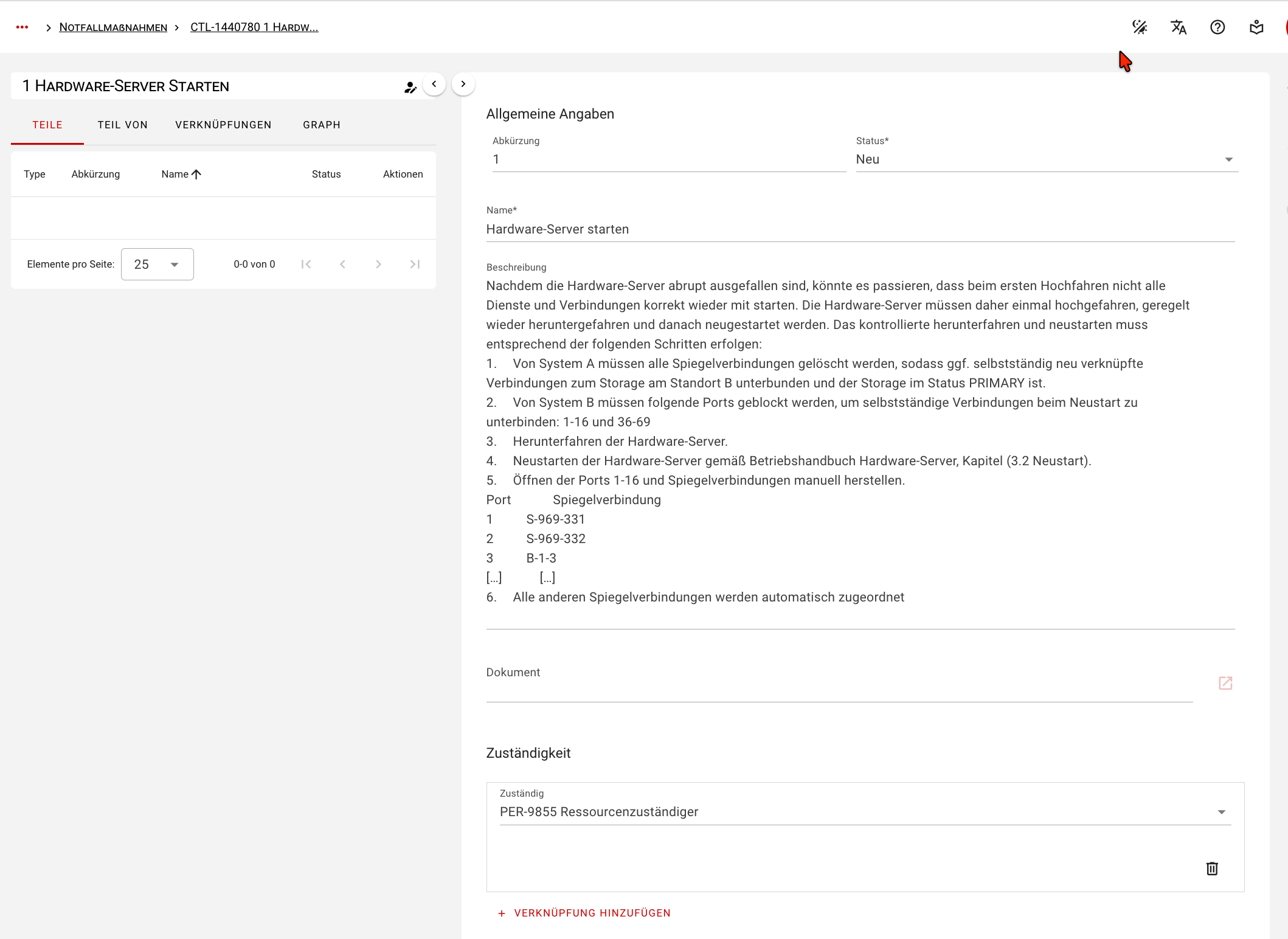Open the linked Dokument external-link icon
1288x939 pixels.
click(x=1225, y=683)
